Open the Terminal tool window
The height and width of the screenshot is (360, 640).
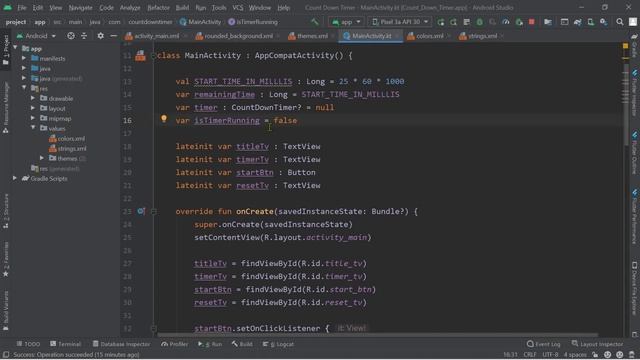click(65, 344)
